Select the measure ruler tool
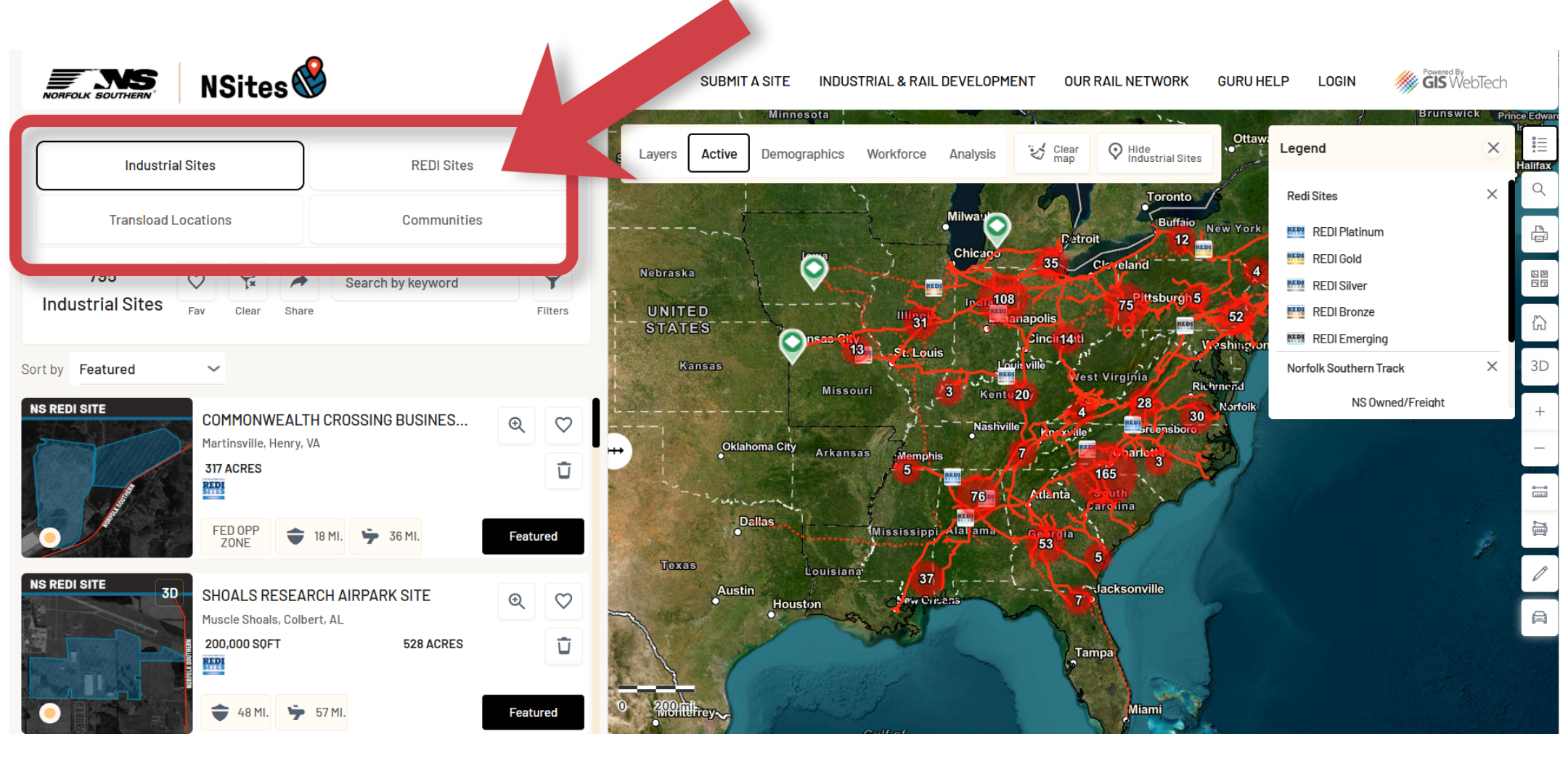 pyautogui.click(x=1539, y=492)
